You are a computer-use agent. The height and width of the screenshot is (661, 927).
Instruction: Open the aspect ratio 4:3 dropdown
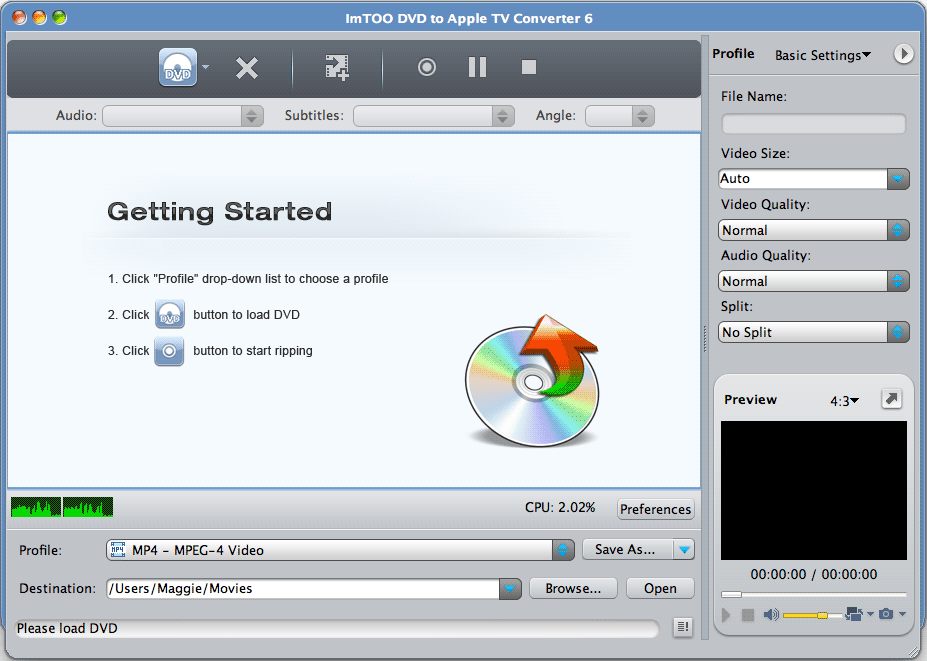[844, 399]
